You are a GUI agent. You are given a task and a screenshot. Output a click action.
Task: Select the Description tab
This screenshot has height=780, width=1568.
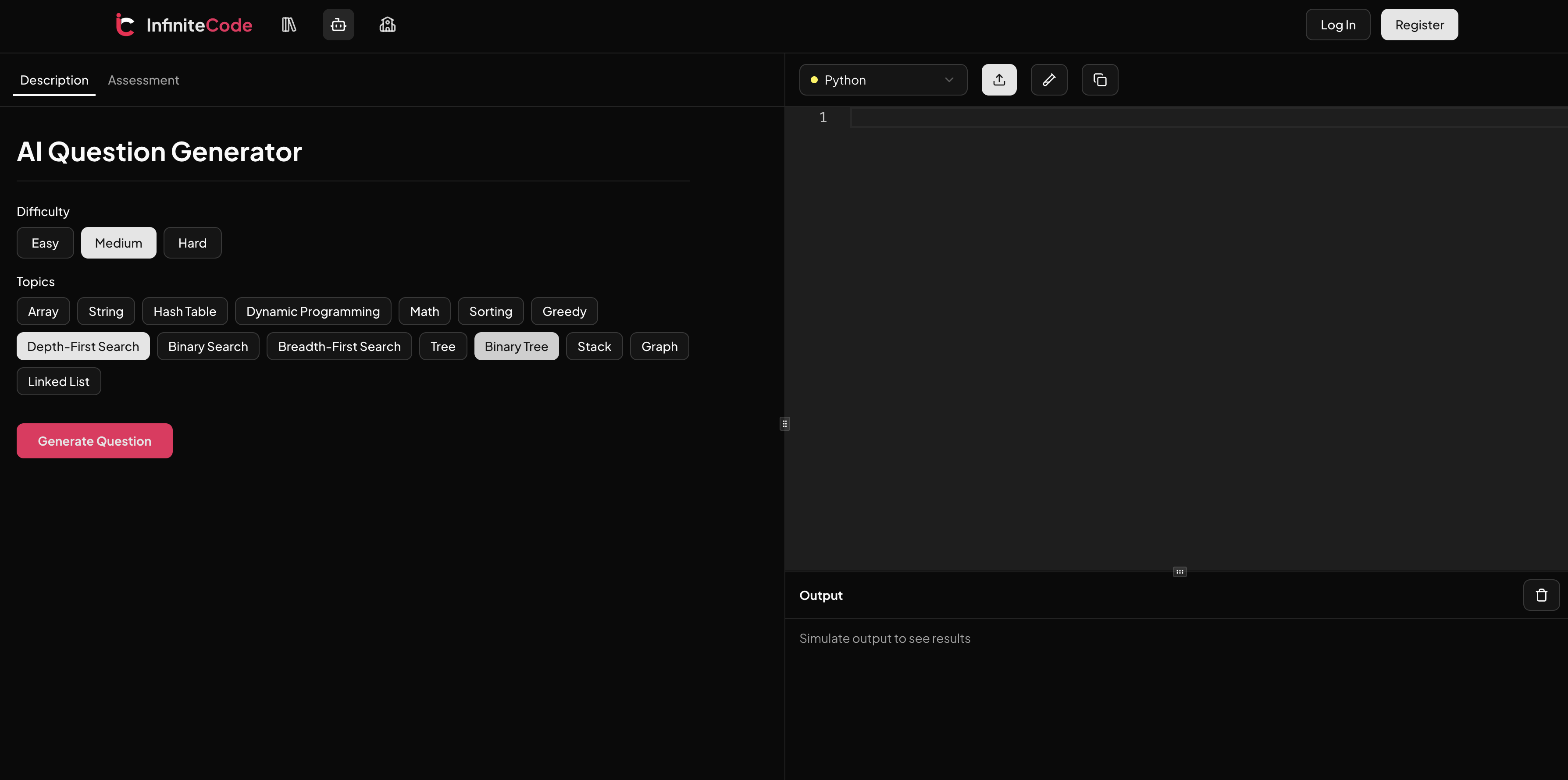[x=54, y=80]
